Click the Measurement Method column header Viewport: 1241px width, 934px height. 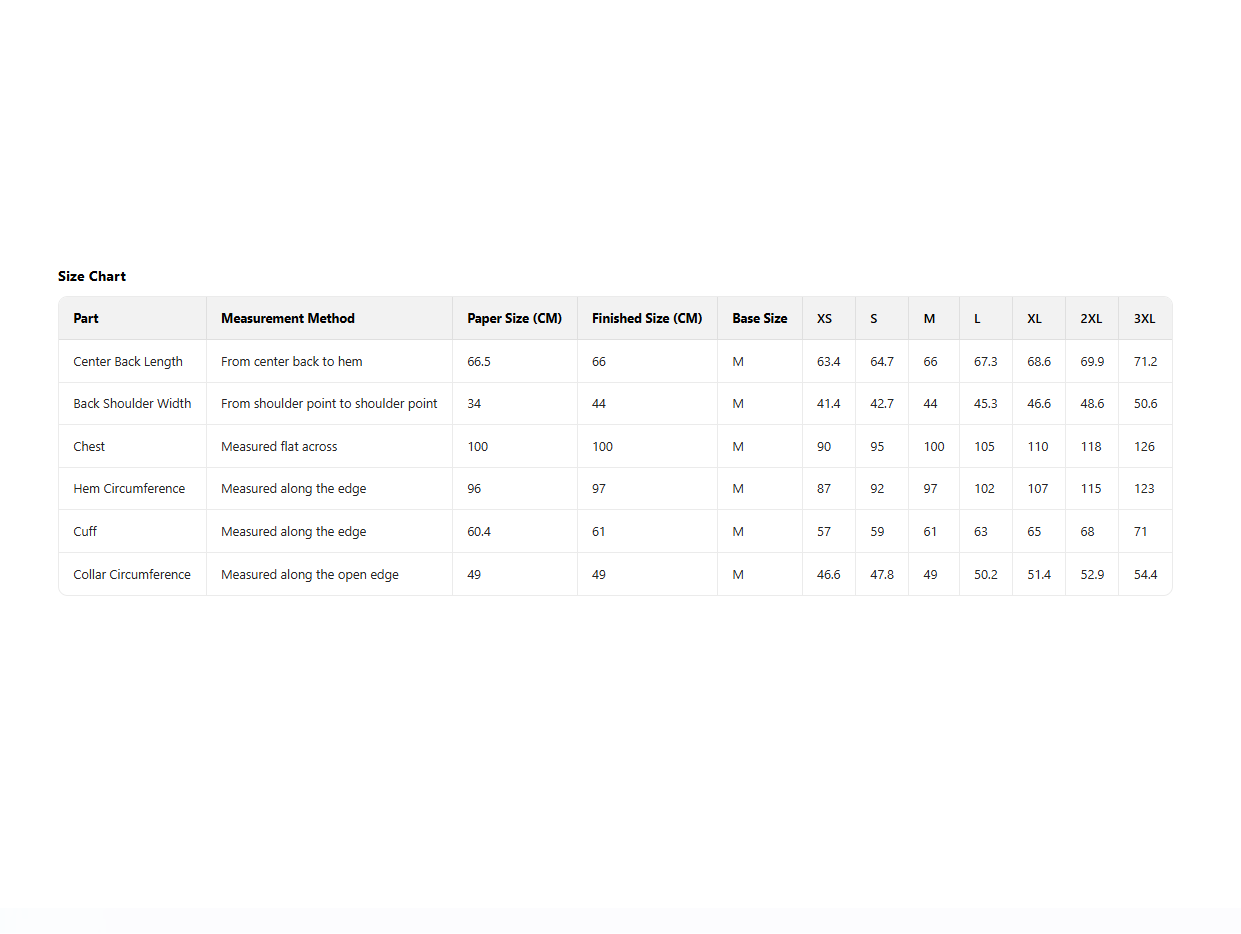pyautogui.click(x=288, y=318)
